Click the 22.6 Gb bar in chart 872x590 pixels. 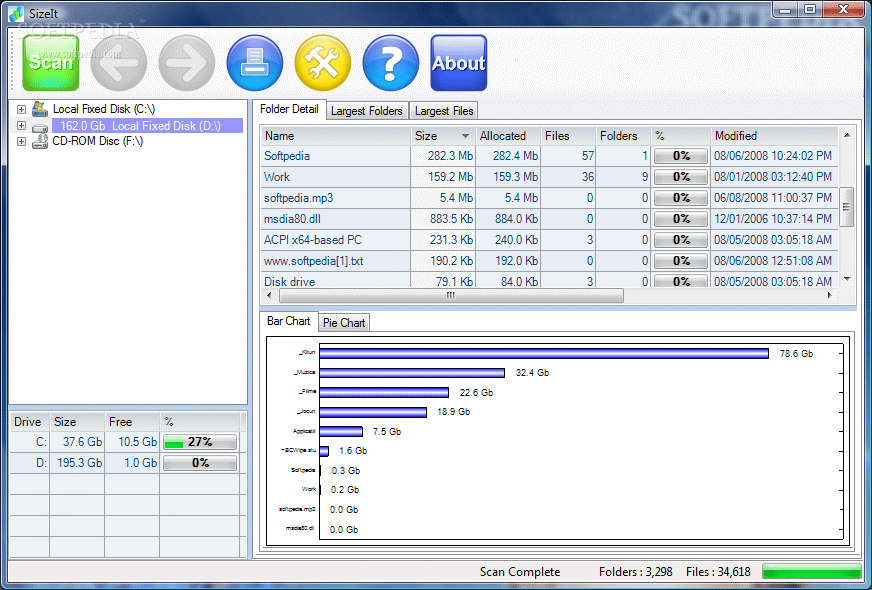384,393
